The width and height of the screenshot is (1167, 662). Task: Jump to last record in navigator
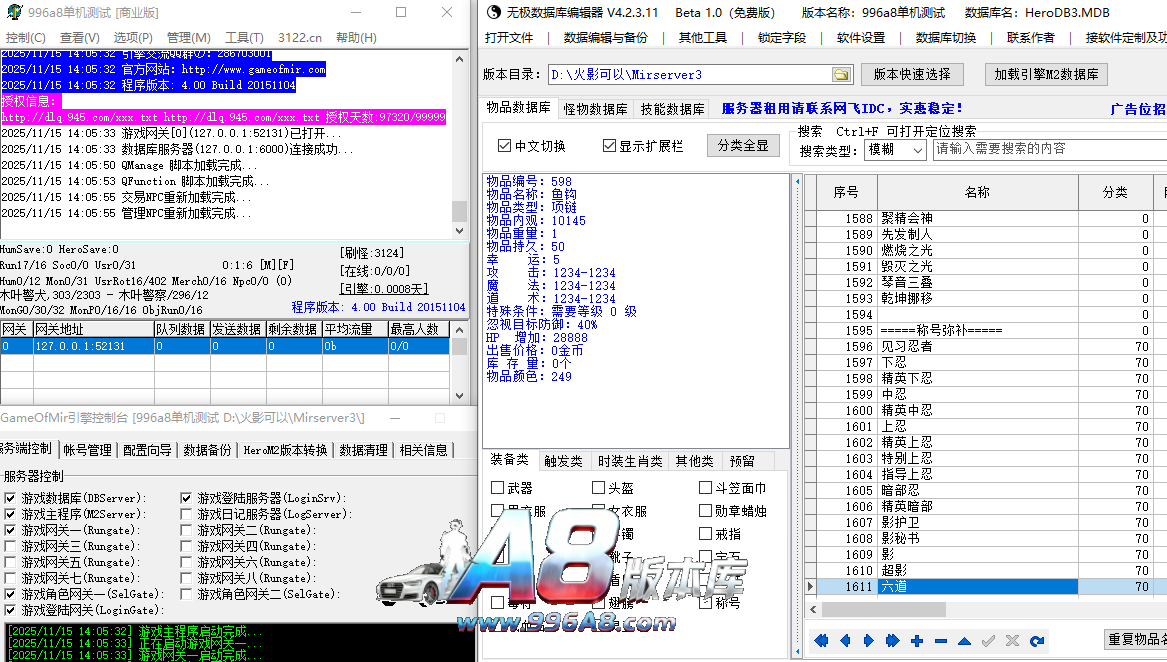click(892, 640)
